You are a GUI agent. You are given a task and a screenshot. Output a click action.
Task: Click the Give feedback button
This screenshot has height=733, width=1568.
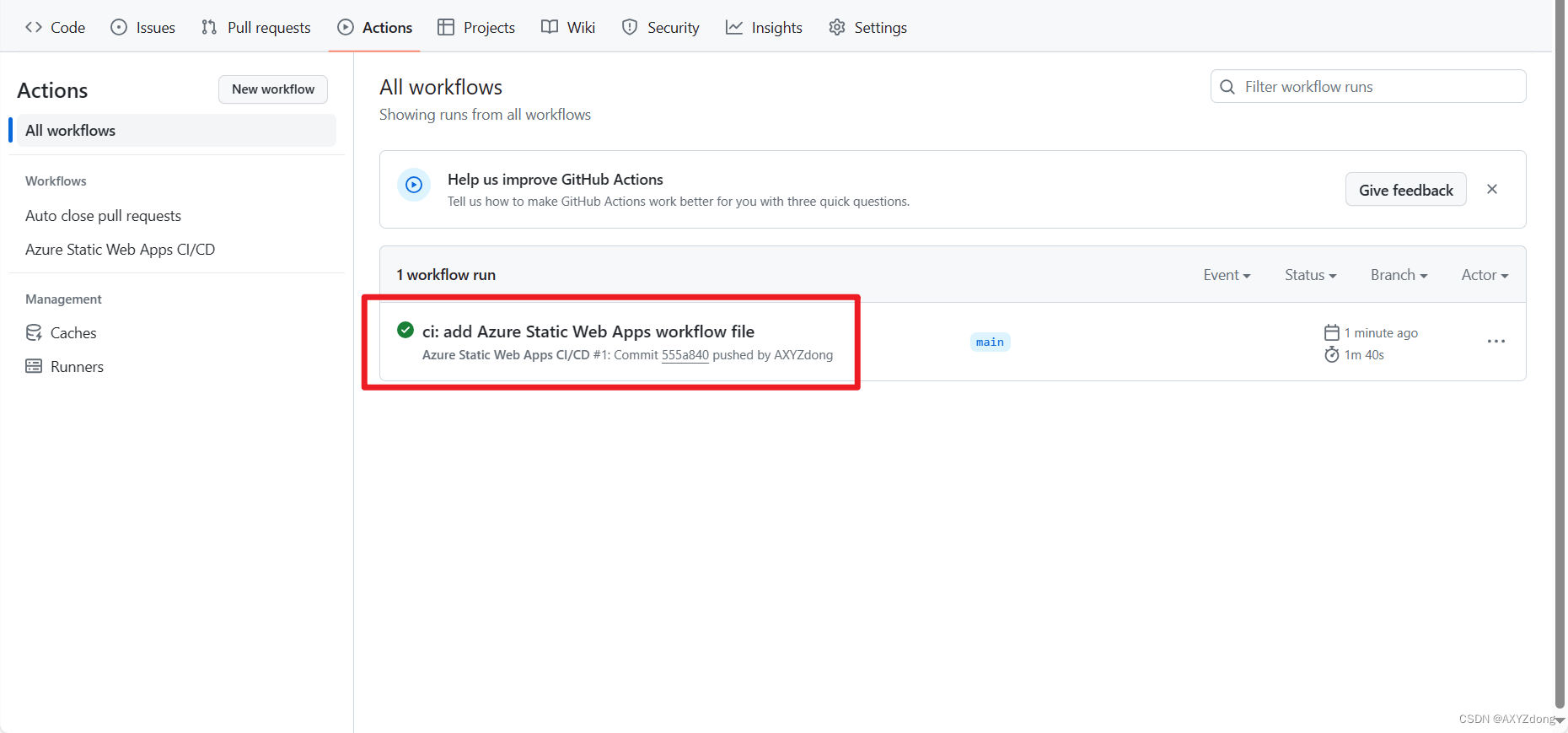click(x=1406, y=190)
